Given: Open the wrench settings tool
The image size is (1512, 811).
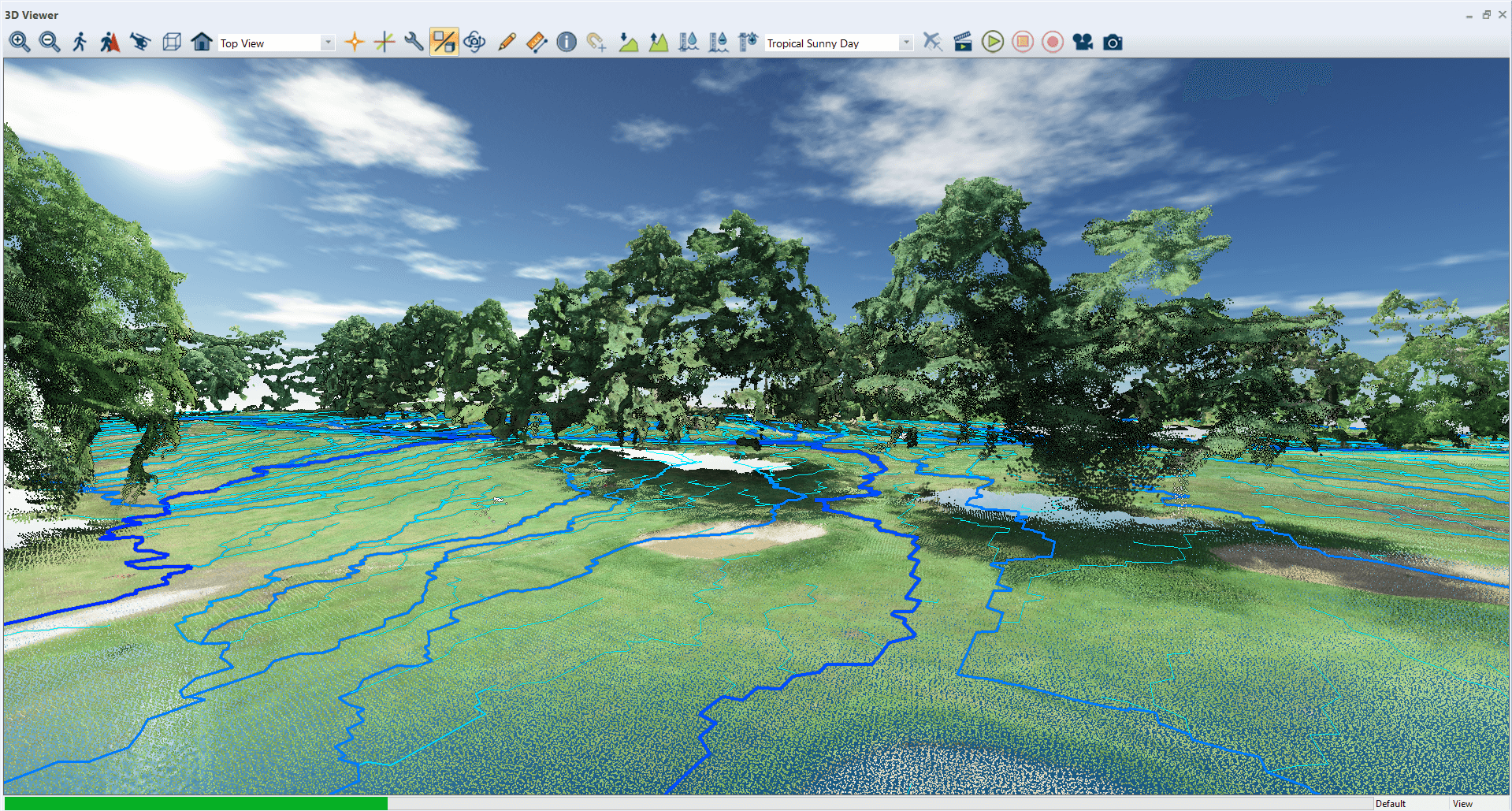Looking at the screenshot, I should click(x=413, y=42).
